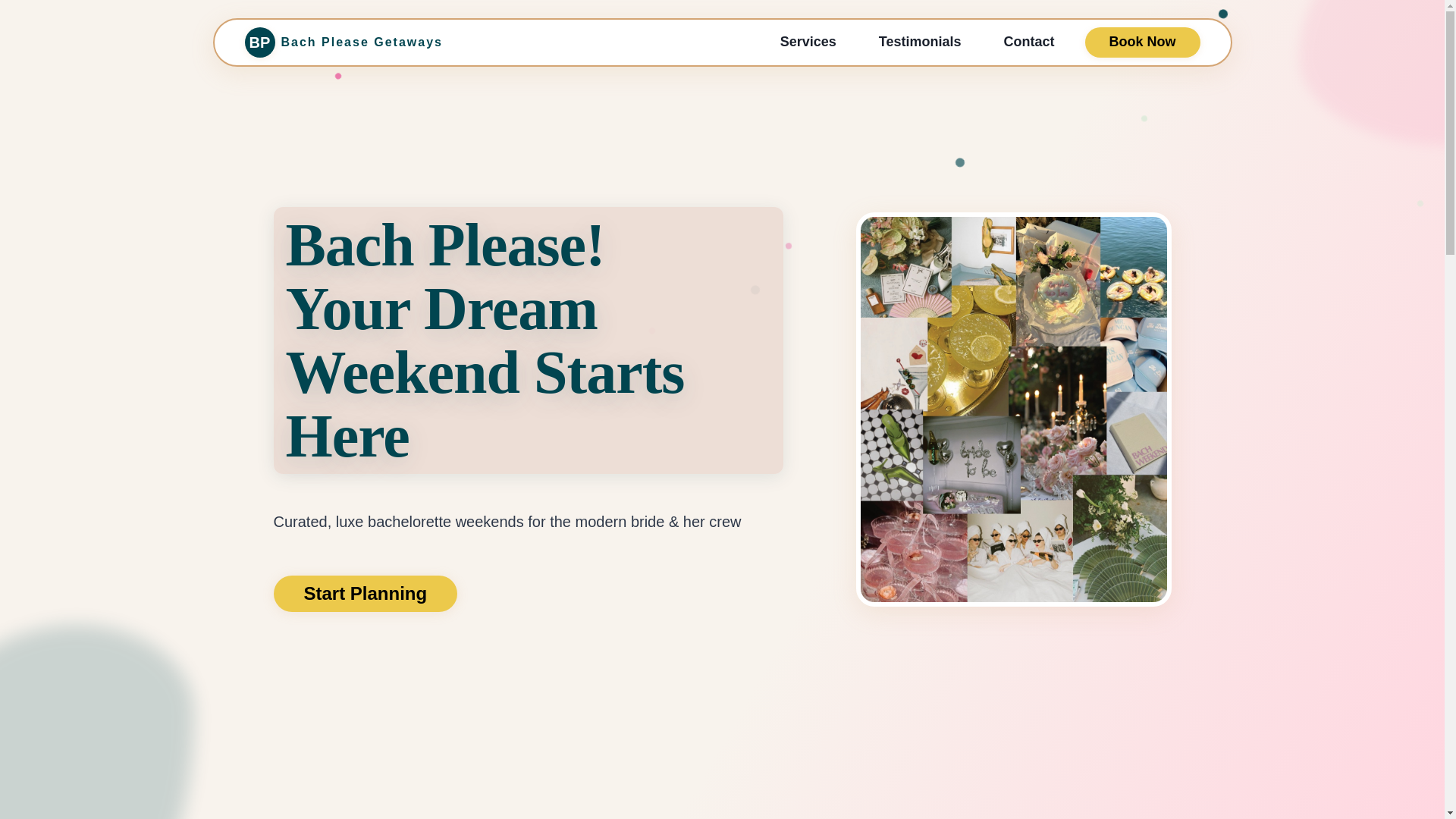Click the gold plate with lemons photo
This screenshot has height=819, width=1456.
pyautogui.click(x=971, y=350)
